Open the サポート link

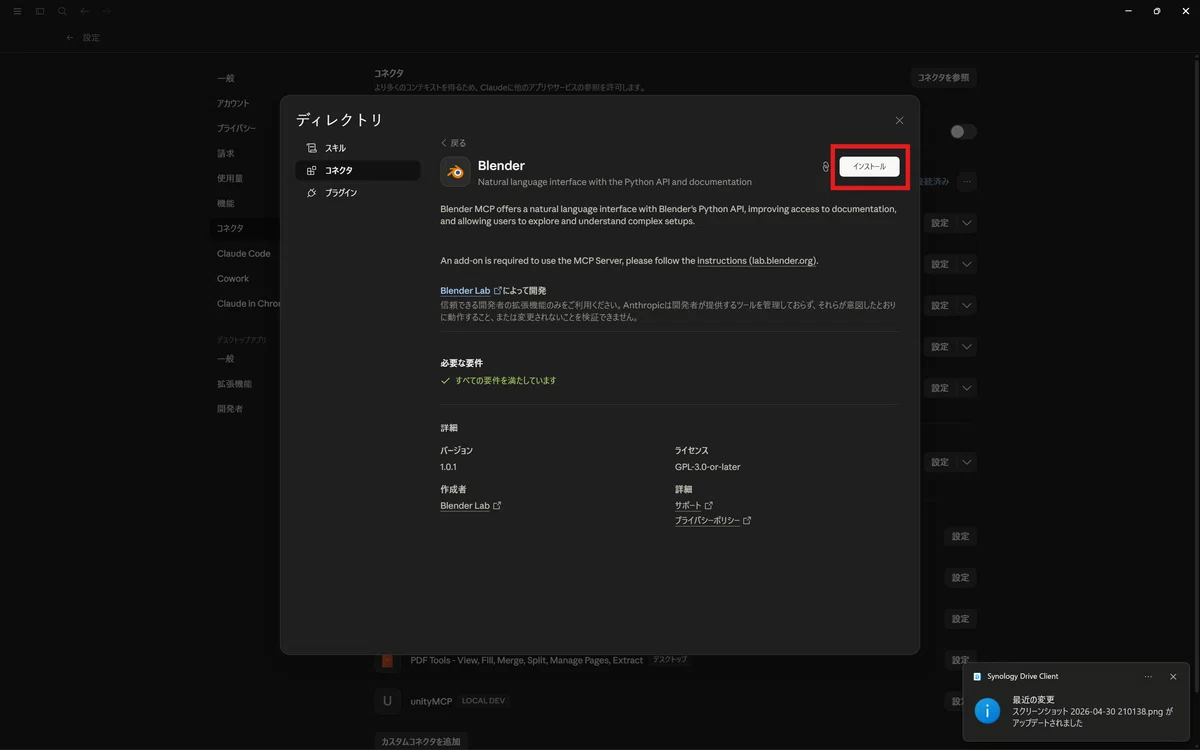(x=694, y=506)
